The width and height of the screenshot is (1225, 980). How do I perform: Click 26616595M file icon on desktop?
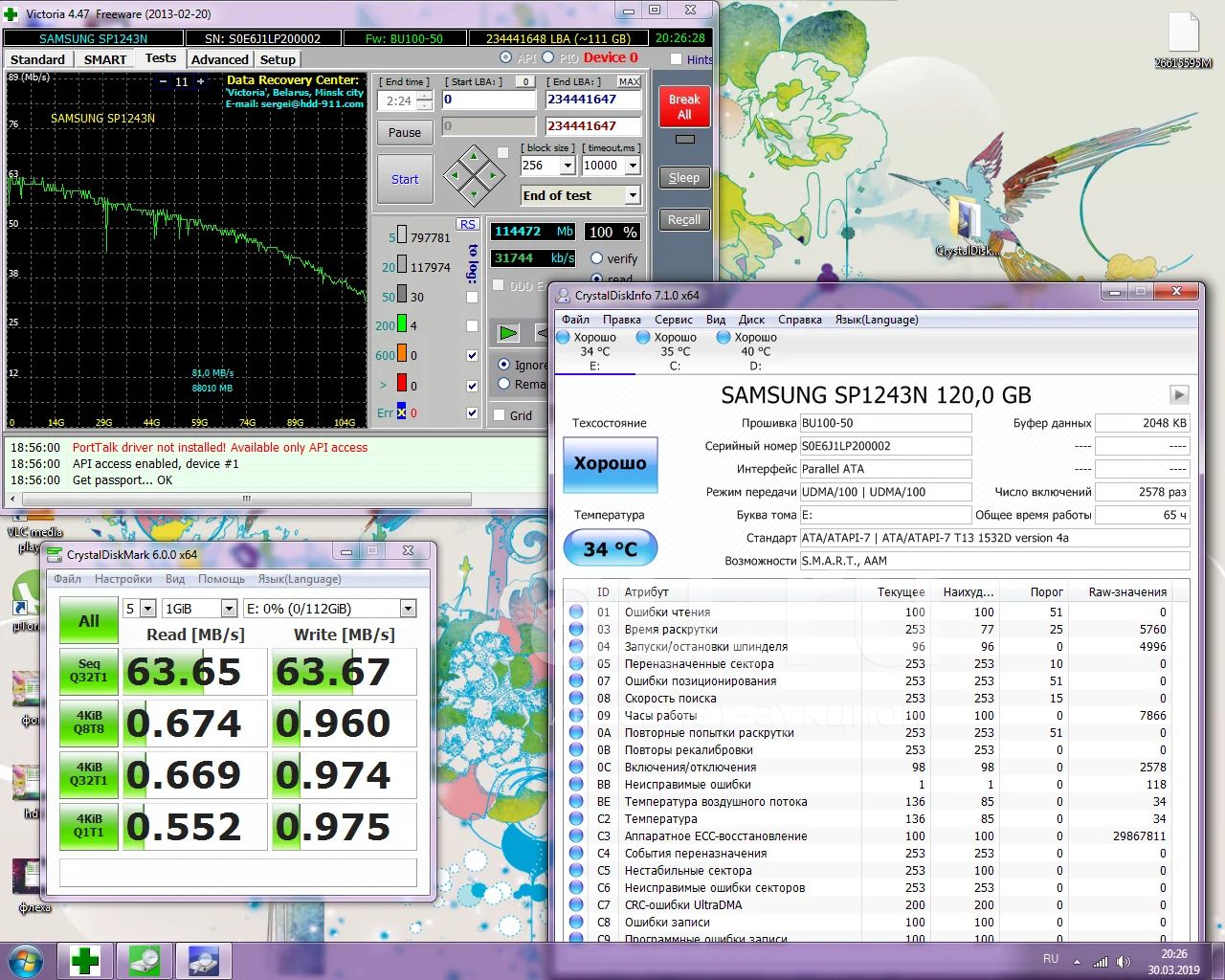(x=1183, y=38)
